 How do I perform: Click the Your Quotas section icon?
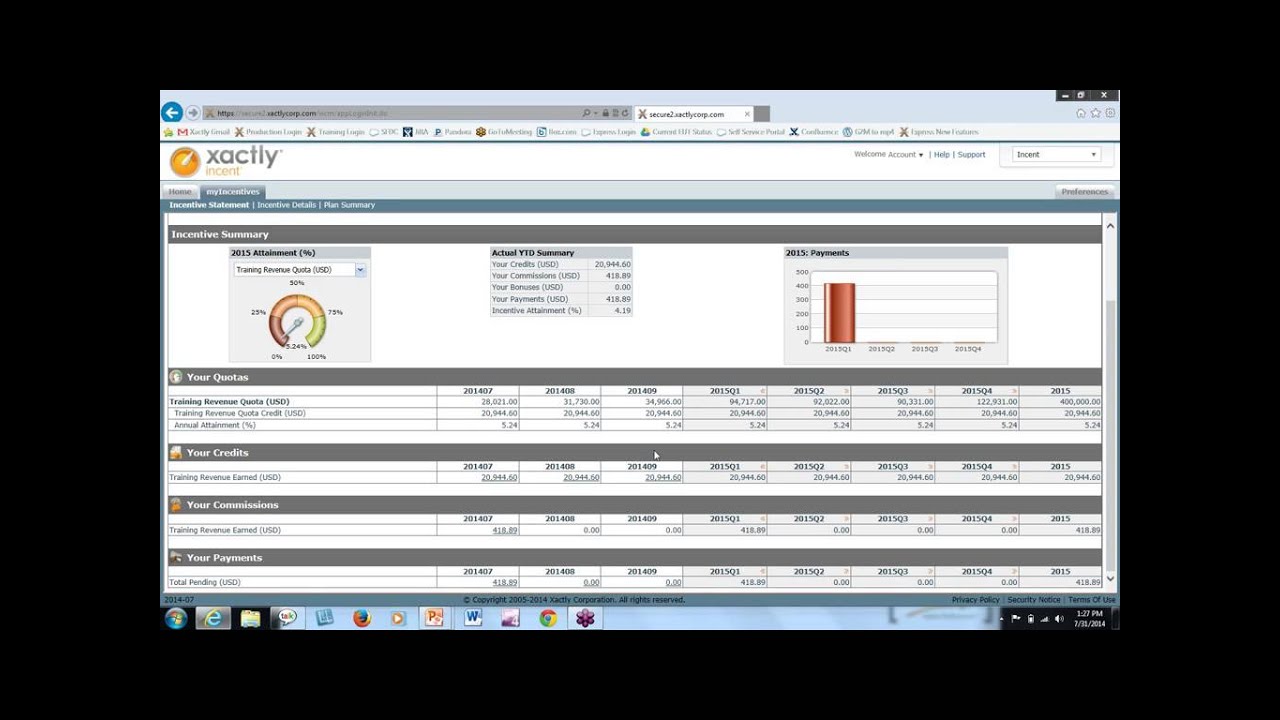176,377
